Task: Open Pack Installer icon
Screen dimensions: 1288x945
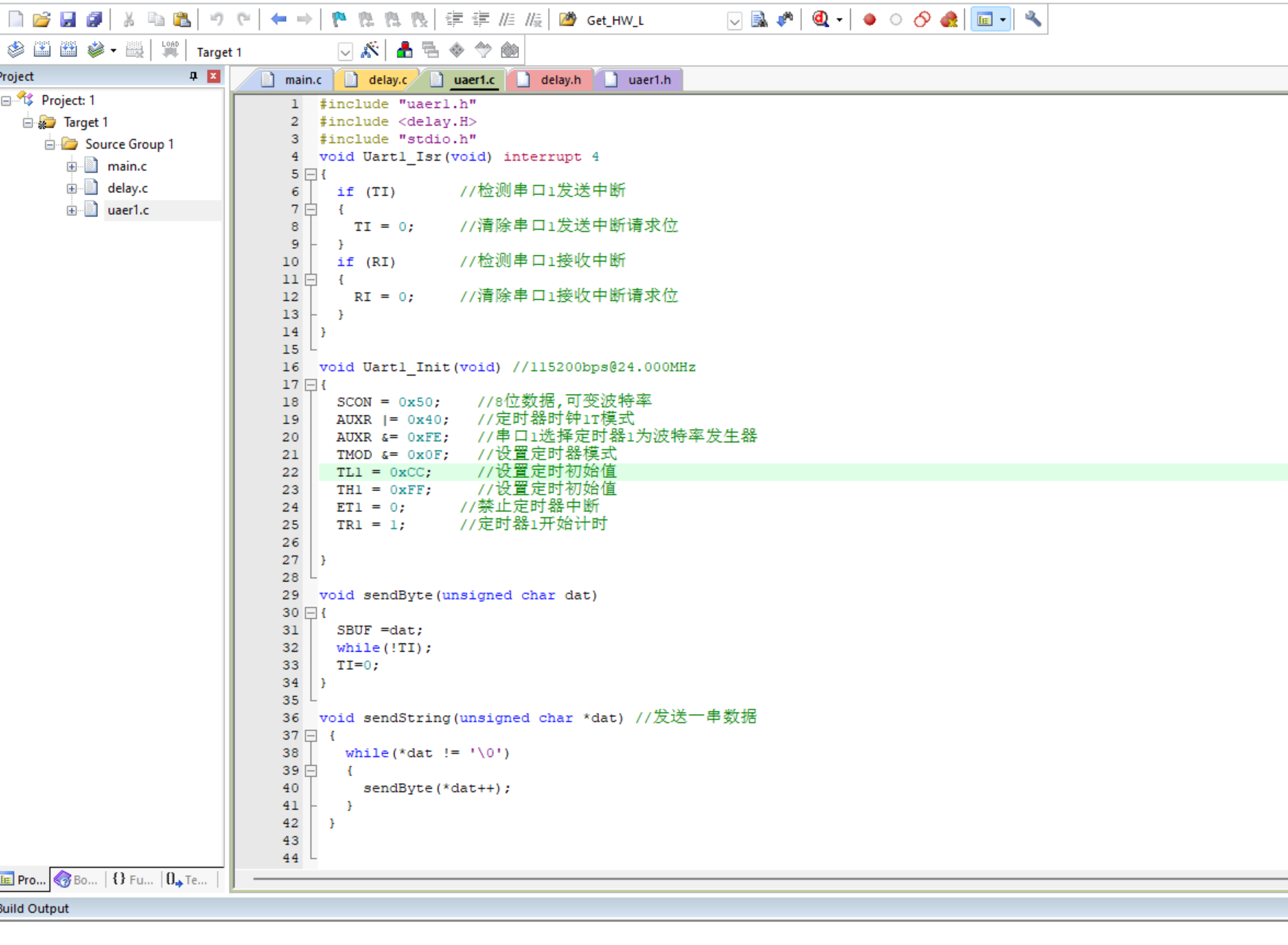Action: pyautogui.click(x=509, y=50)
